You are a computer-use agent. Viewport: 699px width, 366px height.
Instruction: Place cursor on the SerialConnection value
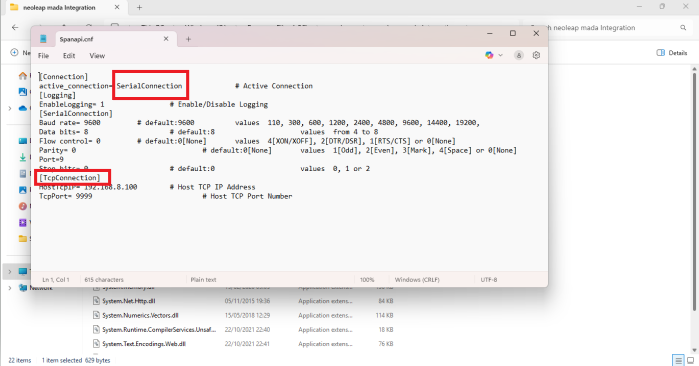pos(149,86)
